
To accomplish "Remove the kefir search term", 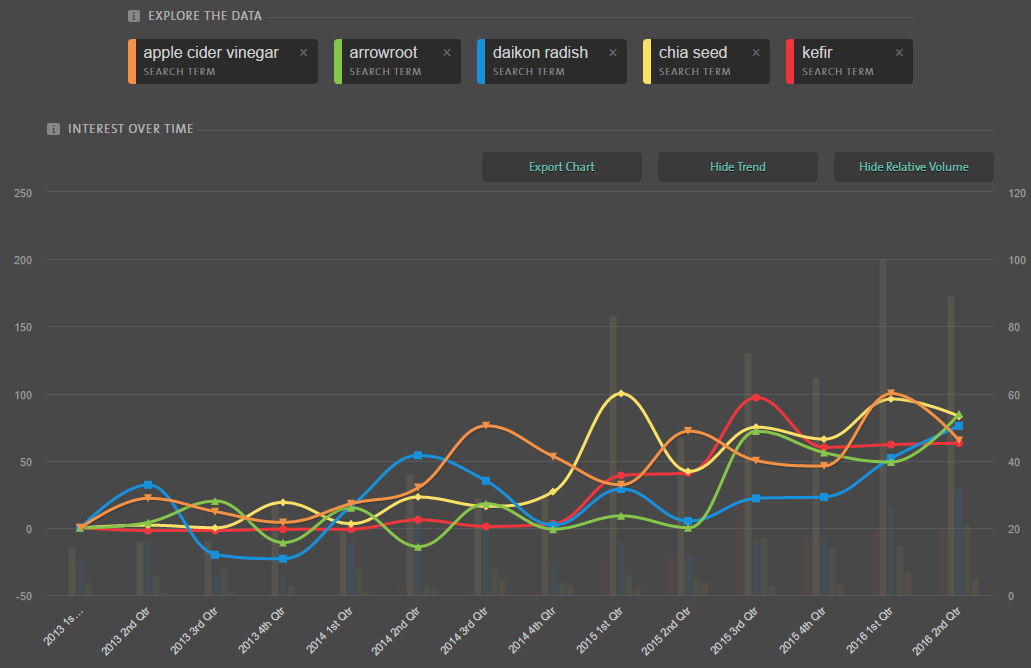I will (x=899, y=53).
